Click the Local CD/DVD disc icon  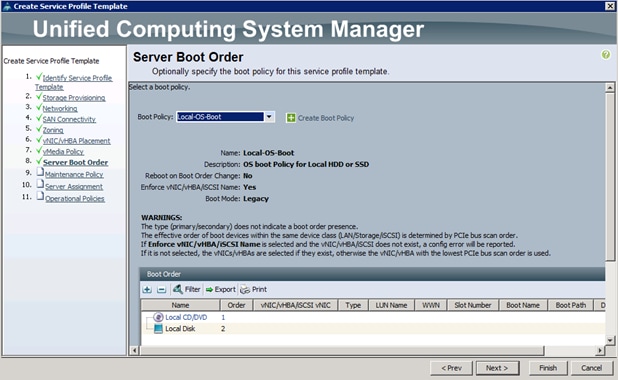pos(158,317)
